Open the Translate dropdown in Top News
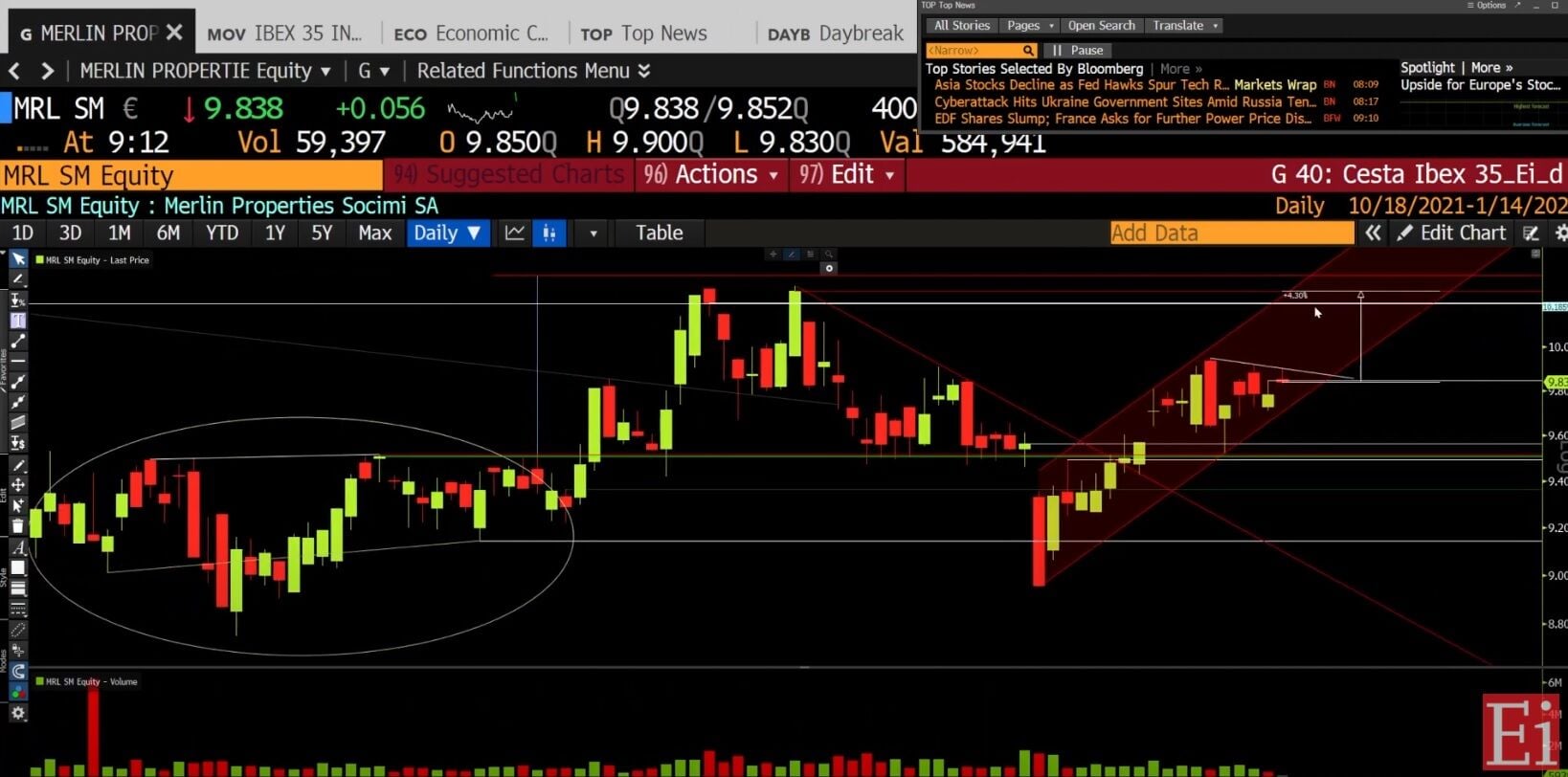Viewport: 1568px width, 777px height. coord(1184,26)
